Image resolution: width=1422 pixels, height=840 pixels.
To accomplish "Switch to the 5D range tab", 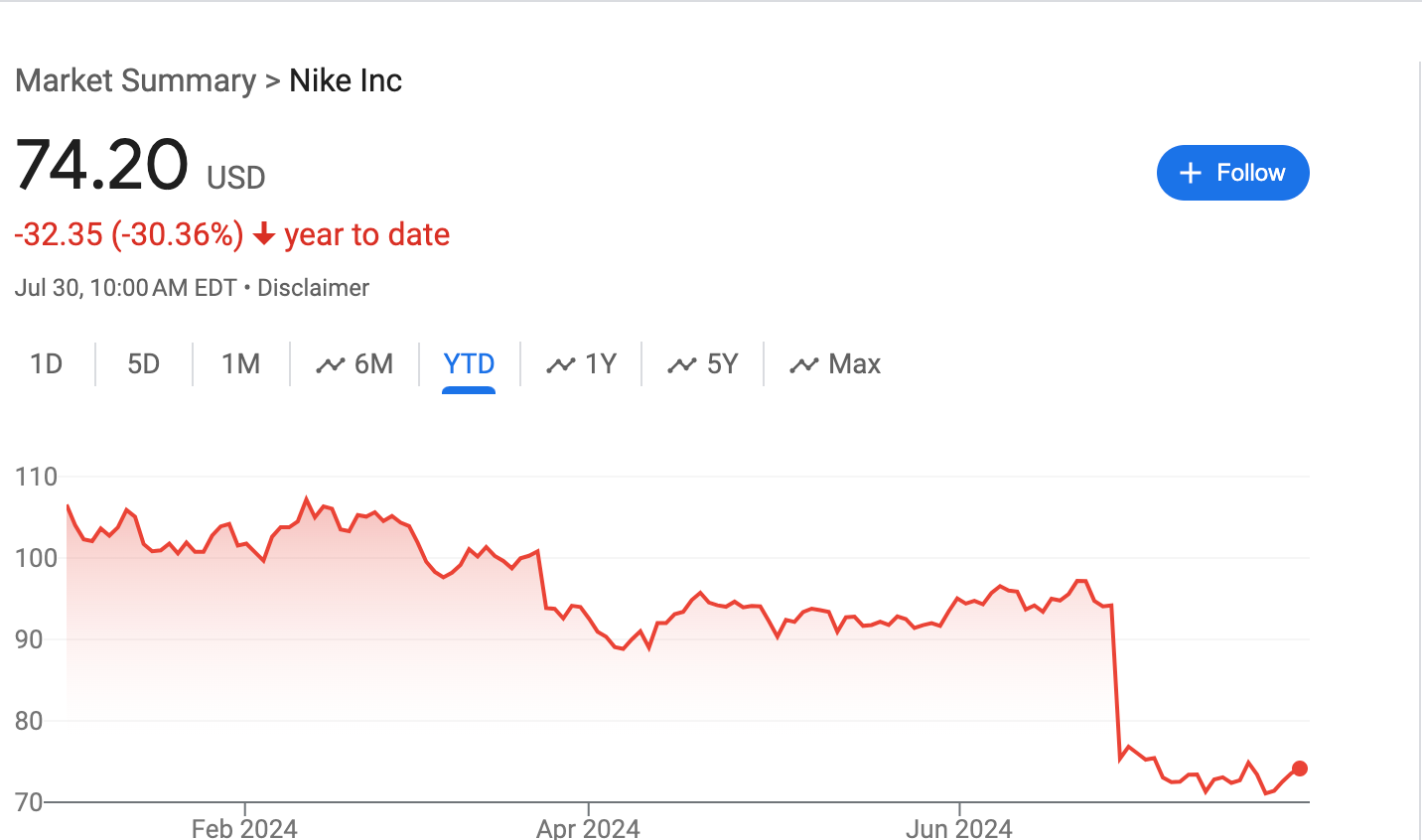I will click(x=143, y=364).
